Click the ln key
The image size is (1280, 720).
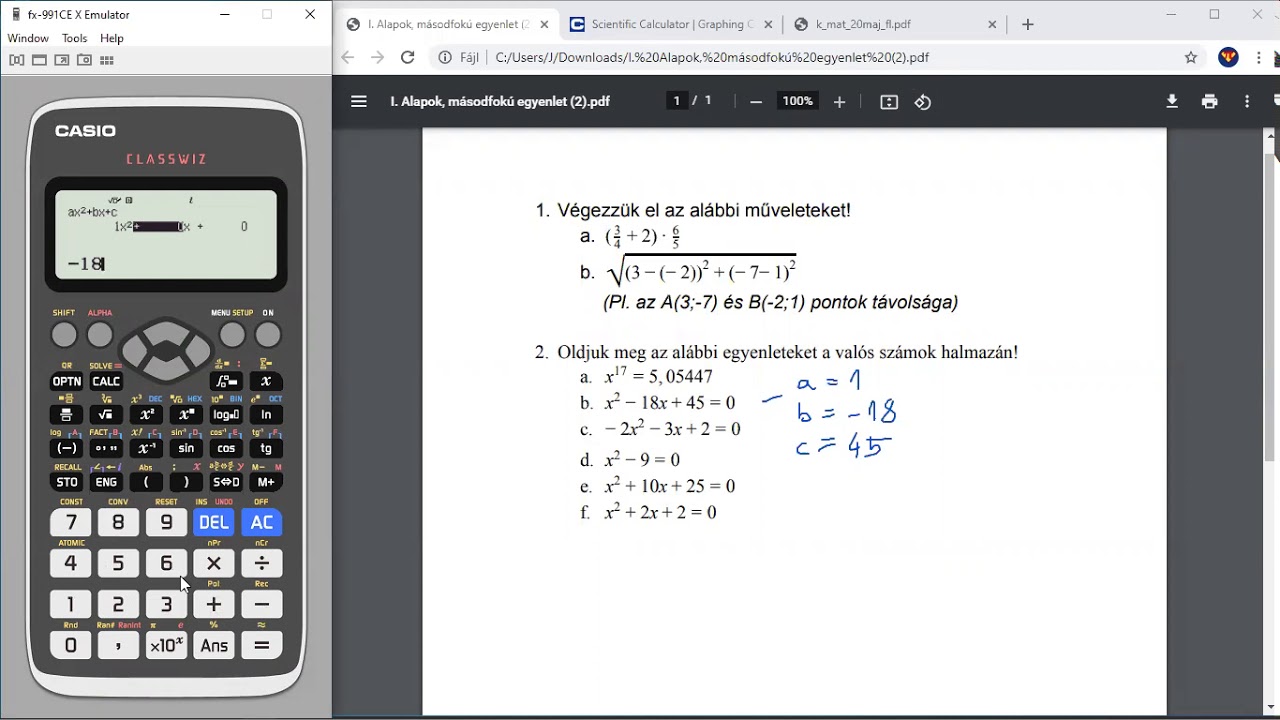(266, 415)
